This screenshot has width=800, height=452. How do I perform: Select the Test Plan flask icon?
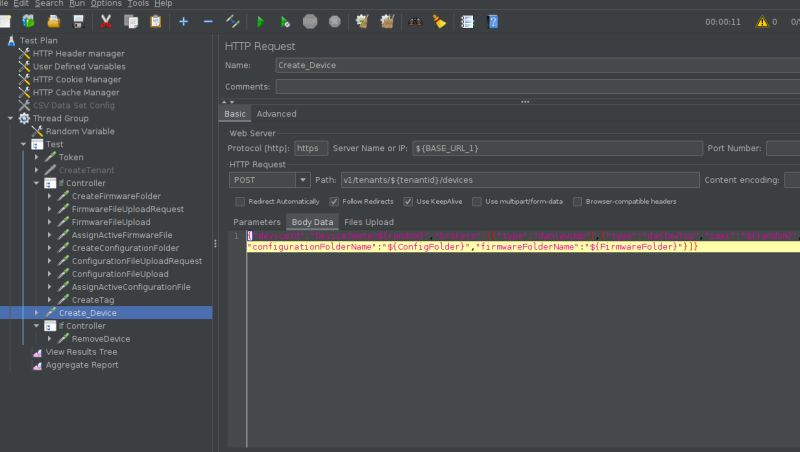tap(11, 40)
